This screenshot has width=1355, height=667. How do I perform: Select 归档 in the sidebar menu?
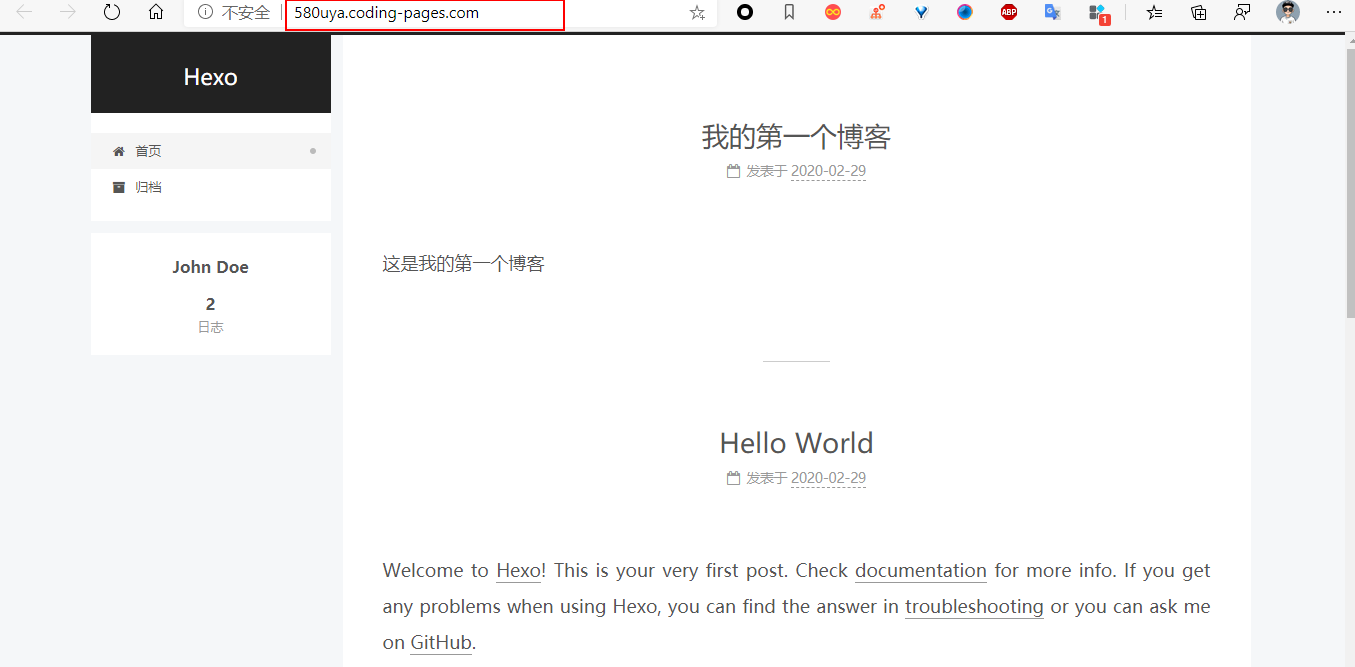click(x=211, y=187)
